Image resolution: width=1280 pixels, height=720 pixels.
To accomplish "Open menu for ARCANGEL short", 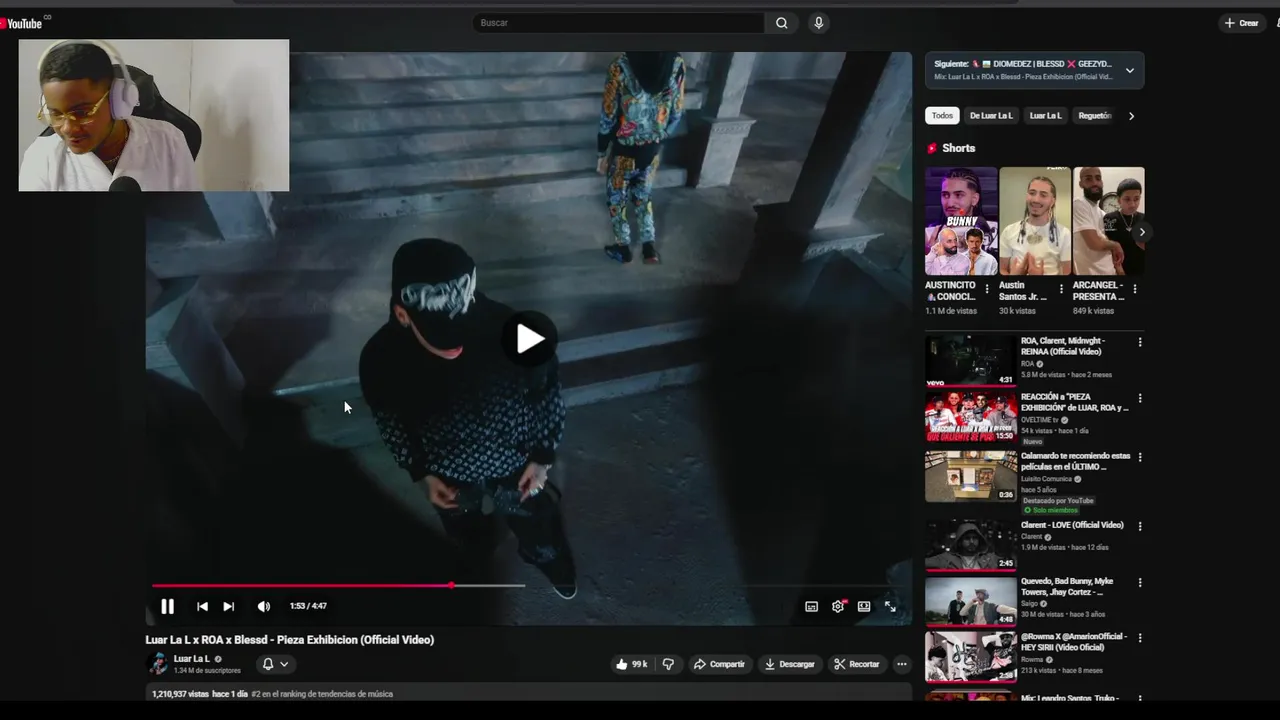I will tap(1134, 289).
